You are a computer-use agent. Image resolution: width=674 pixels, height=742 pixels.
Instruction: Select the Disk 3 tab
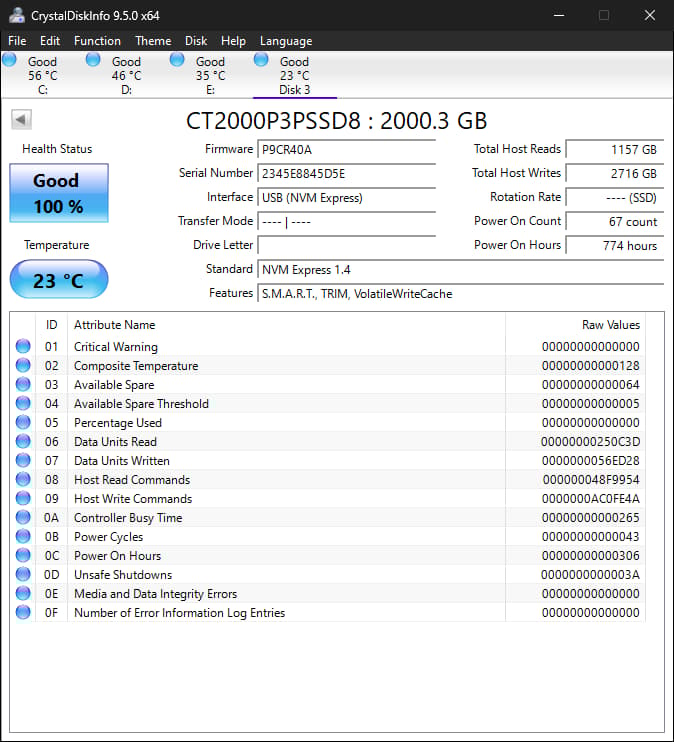(294, 75)
